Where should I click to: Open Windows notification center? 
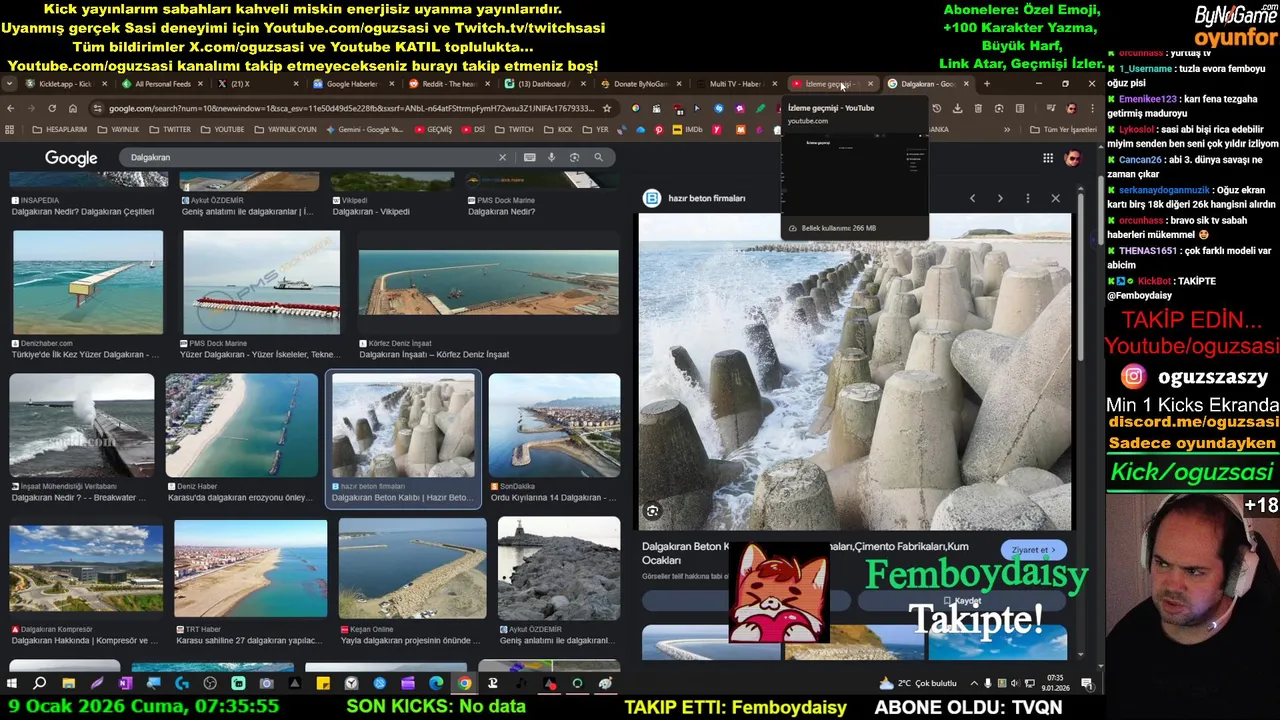1087,683
